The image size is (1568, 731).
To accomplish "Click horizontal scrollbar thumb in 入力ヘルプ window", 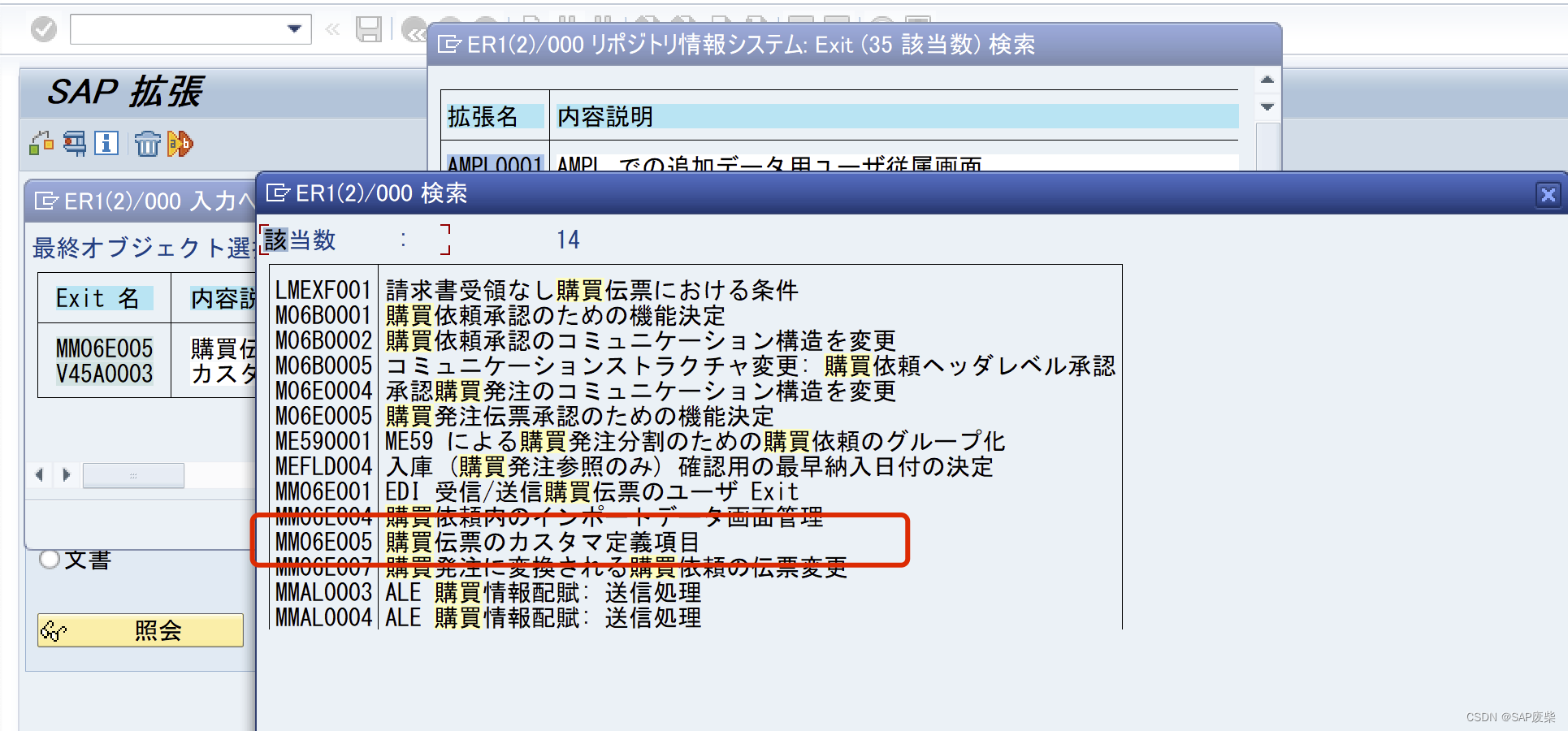I will tap(133, 475).
